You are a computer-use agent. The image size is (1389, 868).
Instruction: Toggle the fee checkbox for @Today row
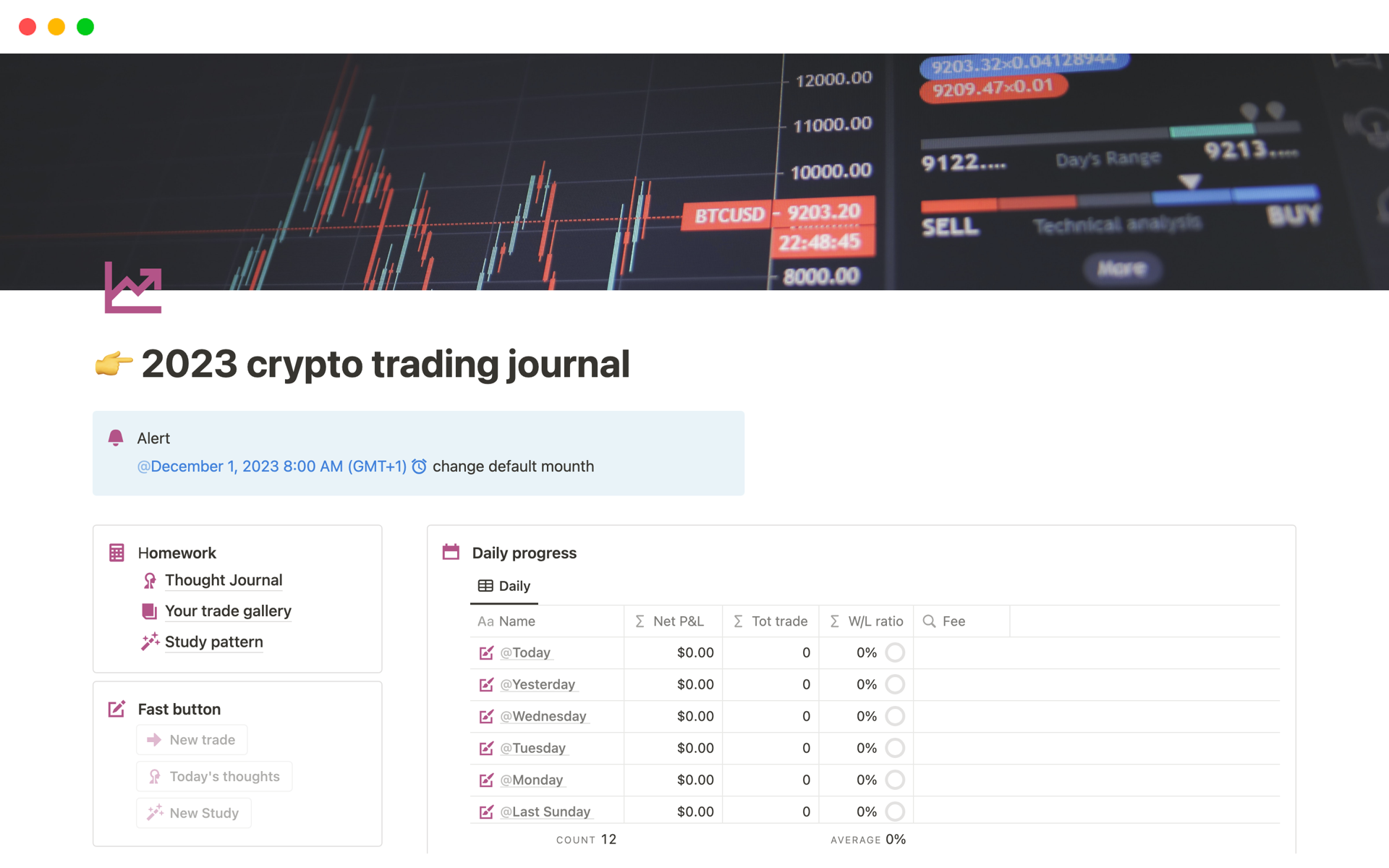pos(896,652)
